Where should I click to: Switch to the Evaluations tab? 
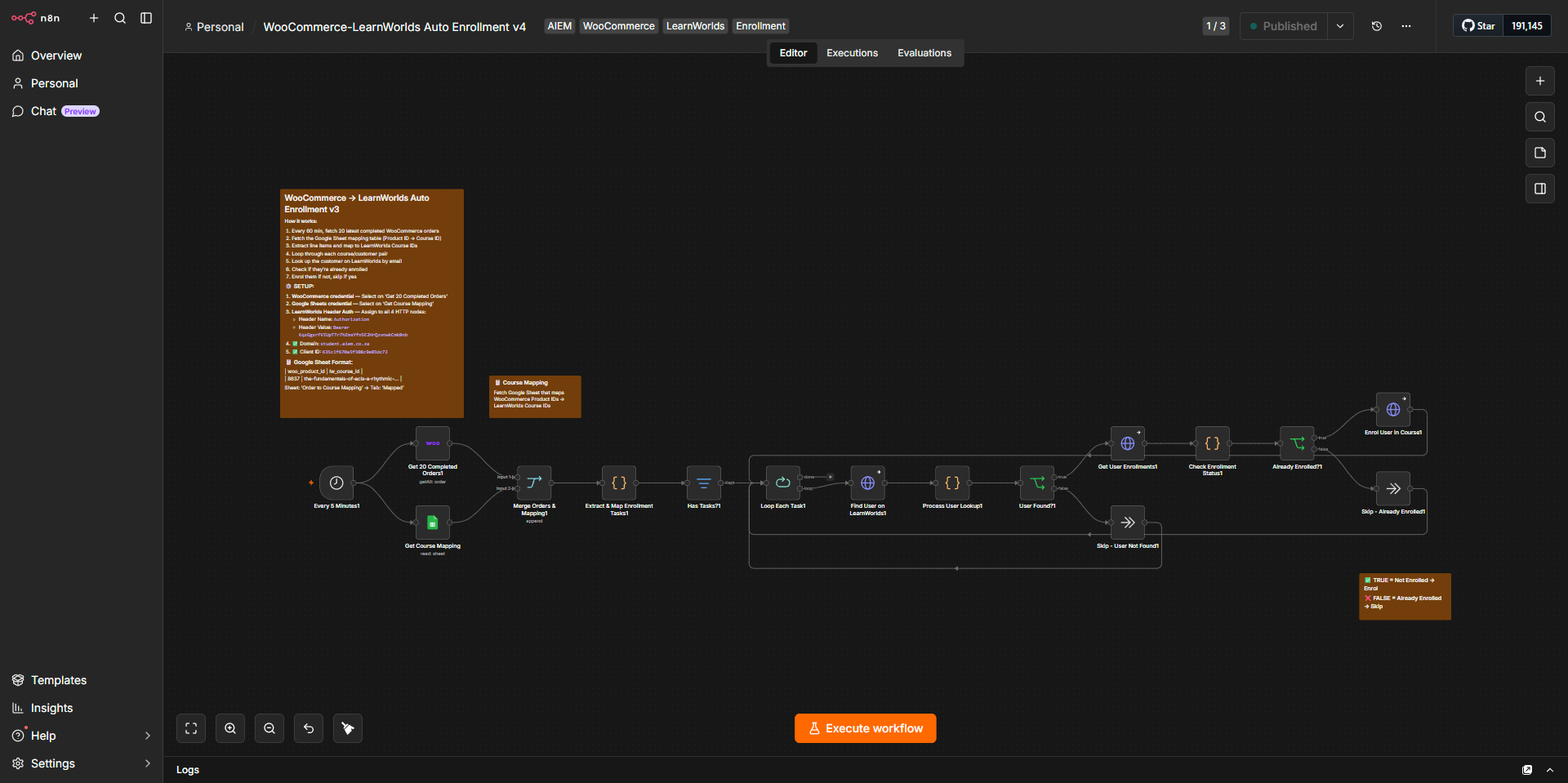point(924,53)
